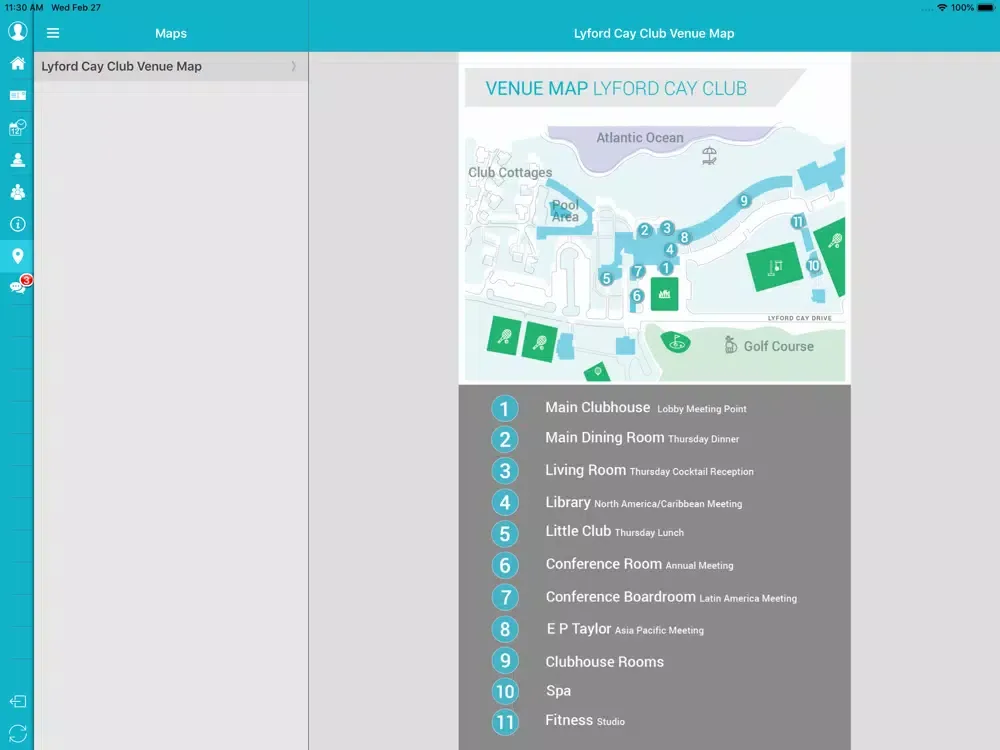The height and width of the screenshot is (750, 1000).
Task: Open the information icon in sidebar
Action: tap(18, 224)
